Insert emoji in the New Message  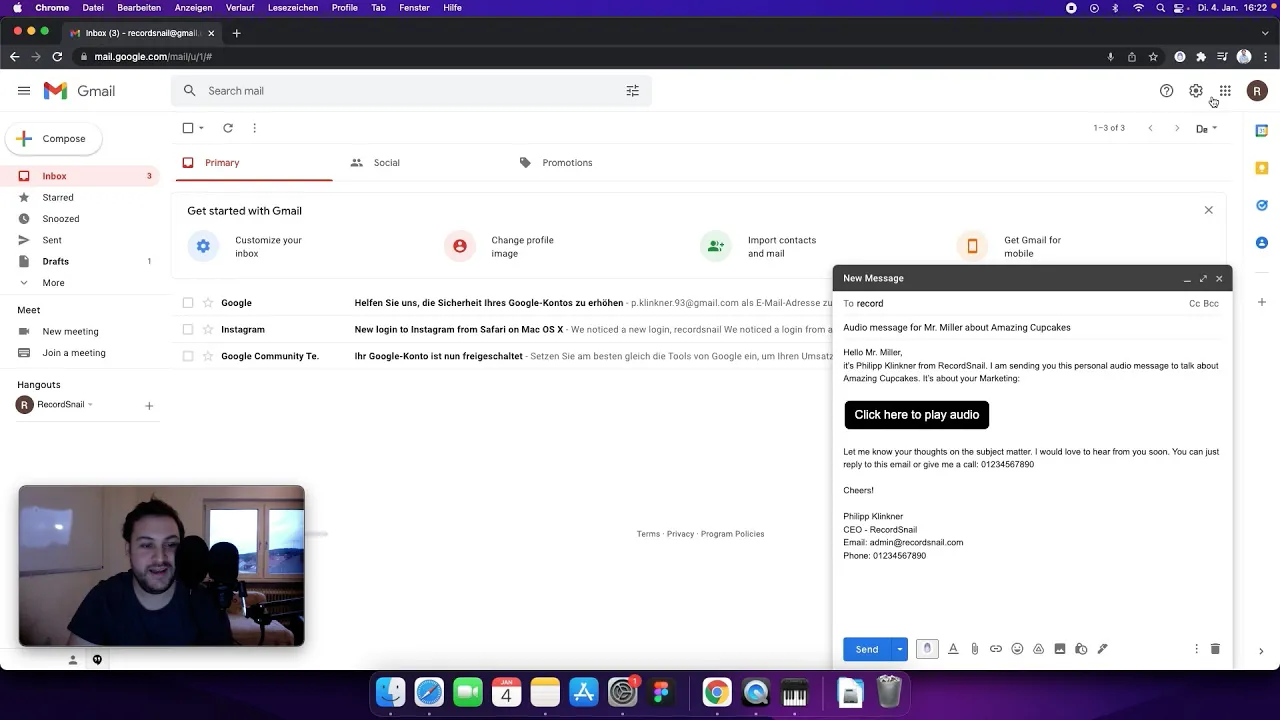pos(1017,649)
